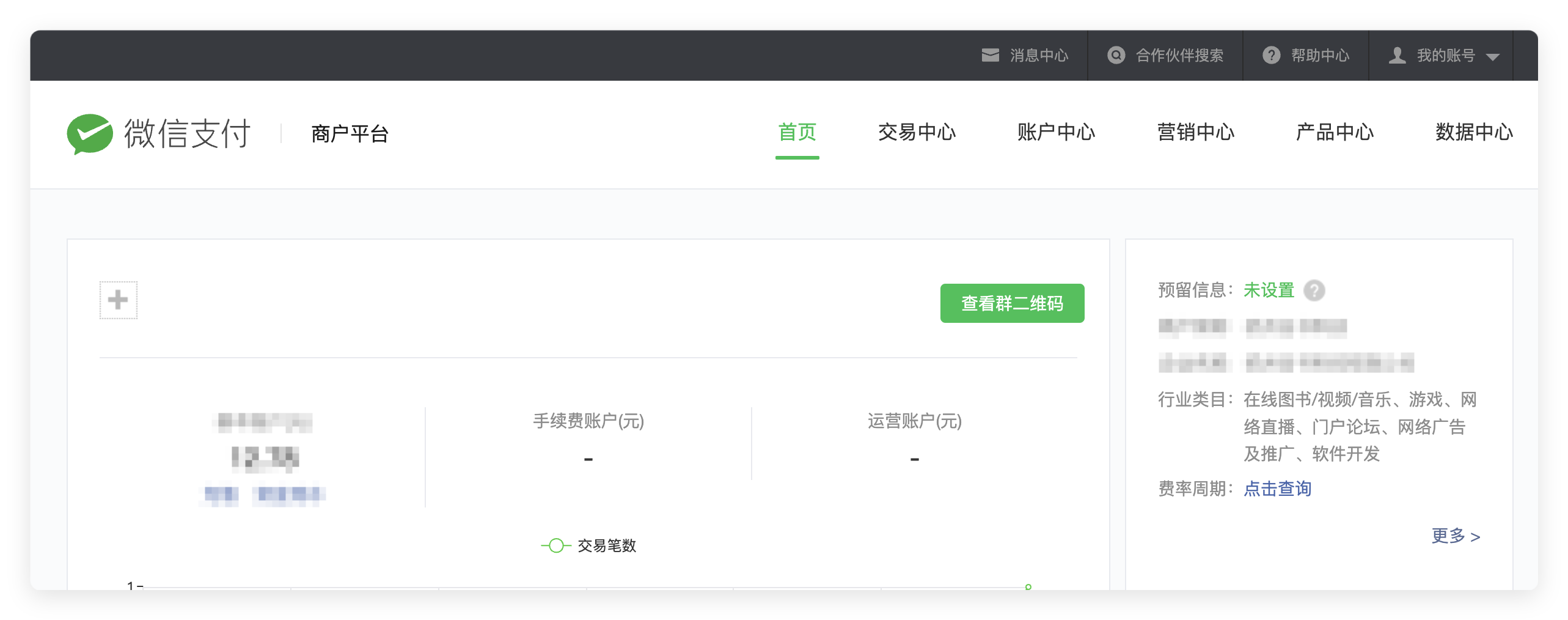Click the user avatar icon for my account
The height and width of the screenshot is (620, 1568).
point(1397,56)
